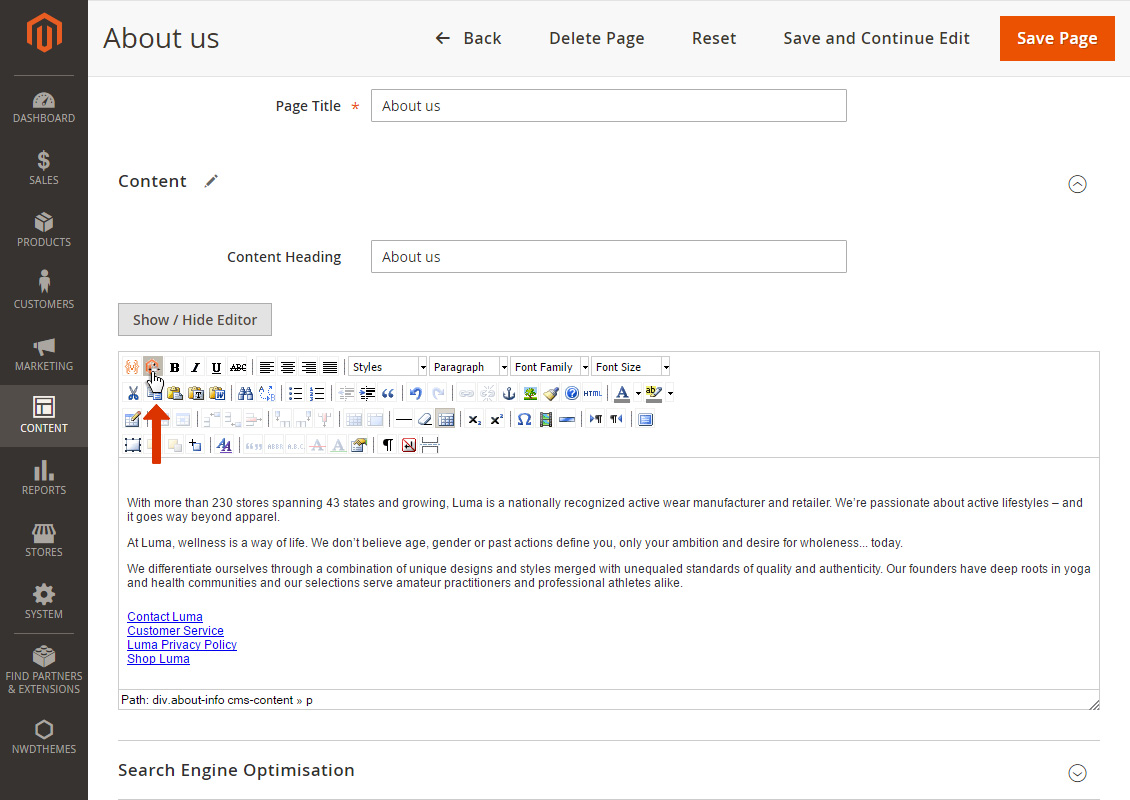Click the Insert Variable icon in the editor toolbar
The width and height of the screenshot is (1130, 800).
coord(132,367)
